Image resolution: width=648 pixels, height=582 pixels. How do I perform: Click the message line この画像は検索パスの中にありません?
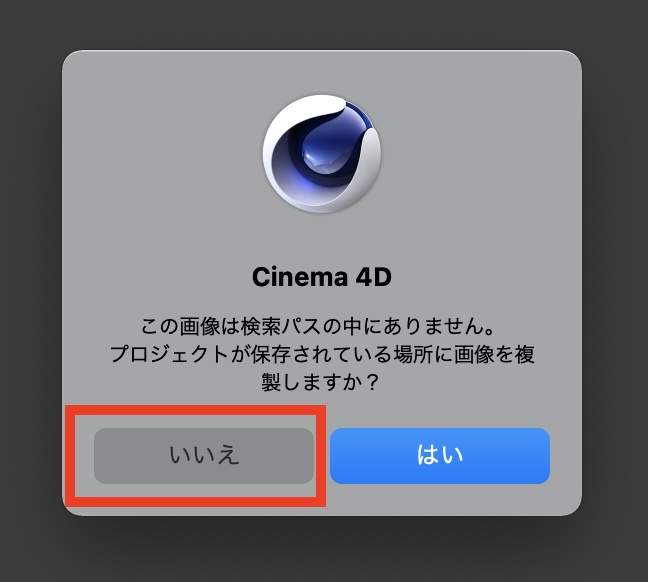click(318, 326)
